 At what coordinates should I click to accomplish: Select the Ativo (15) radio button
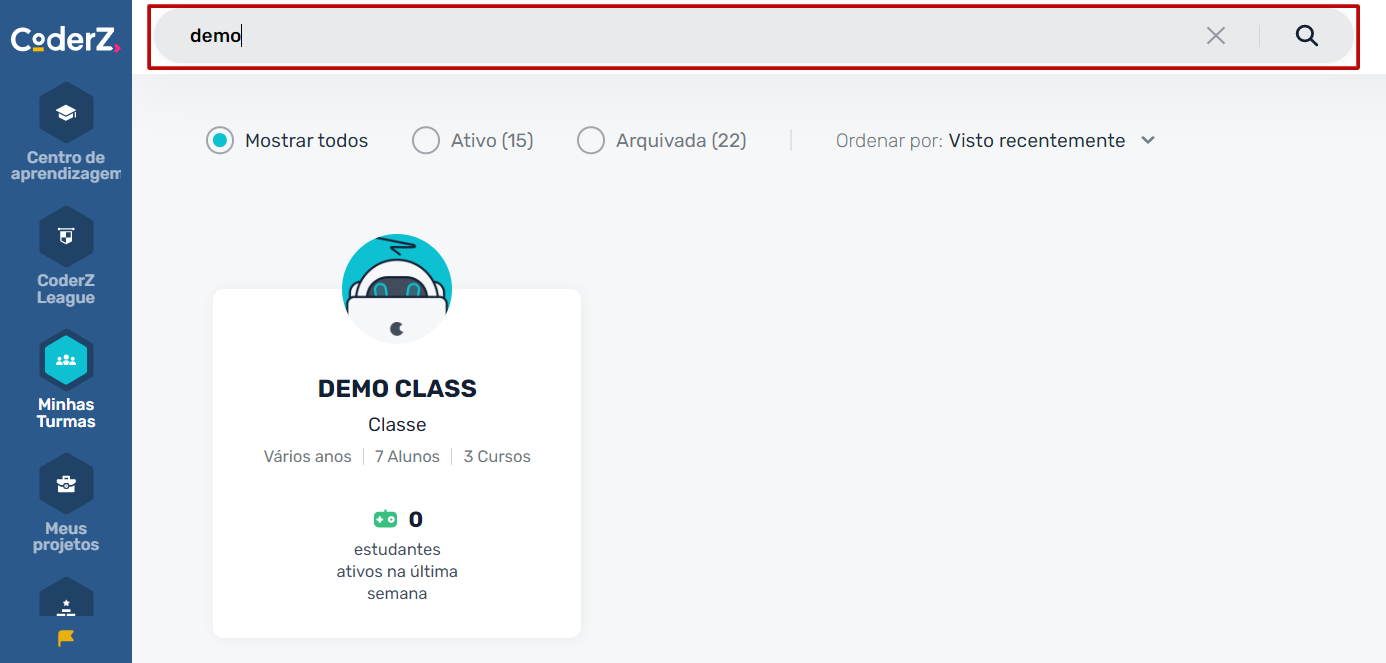[x=426, y=141]
